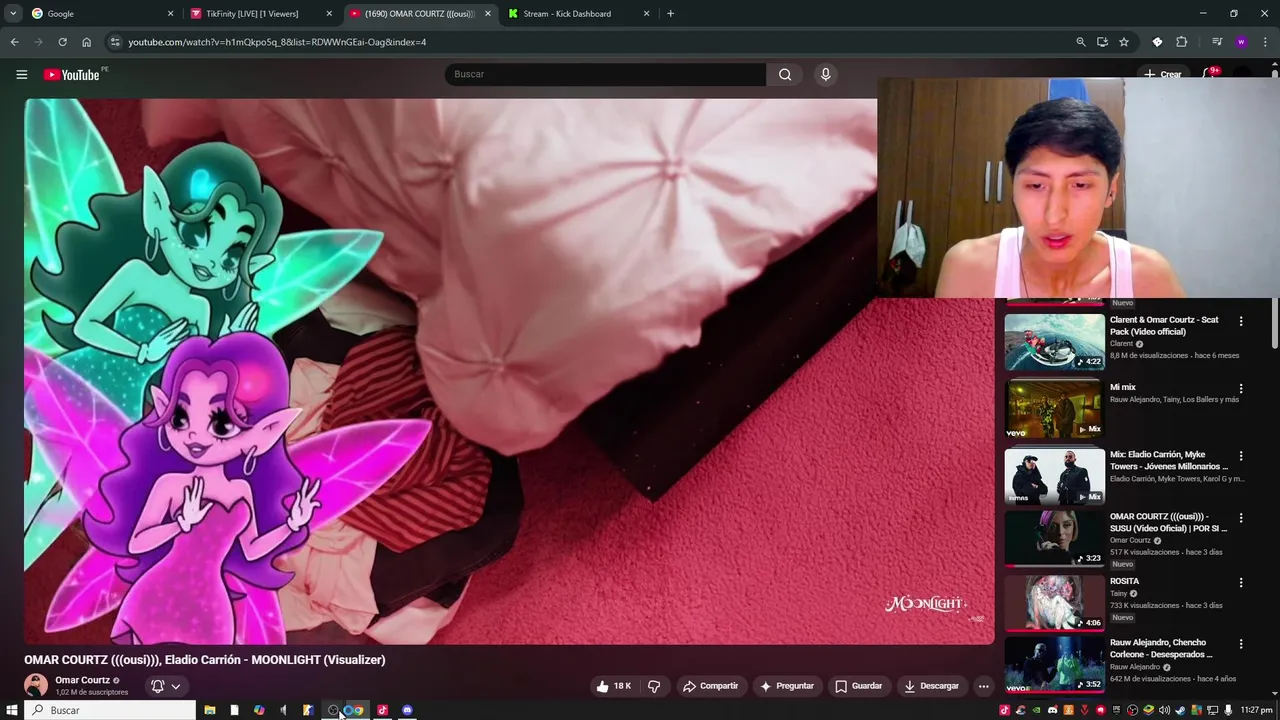
Task: Click the Windows taskbar Buscar search box
Action: 110,710
